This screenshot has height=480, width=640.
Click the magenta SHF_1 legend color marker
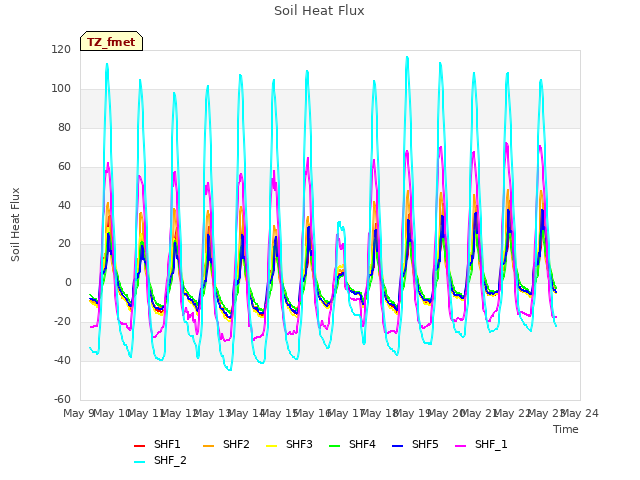coord(460,446)
